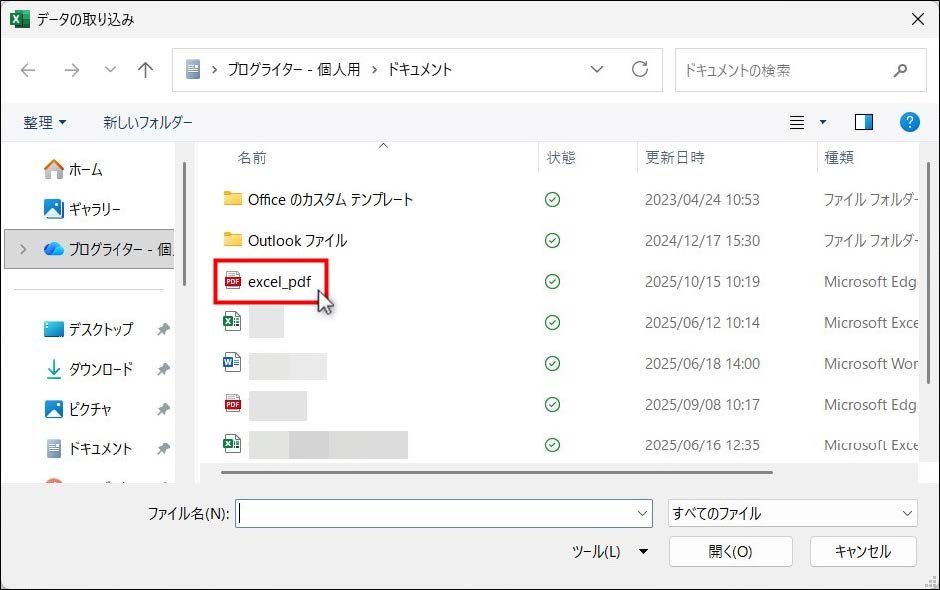
Task: Sort files by 更新日時 column
Action: pos(675,157)
